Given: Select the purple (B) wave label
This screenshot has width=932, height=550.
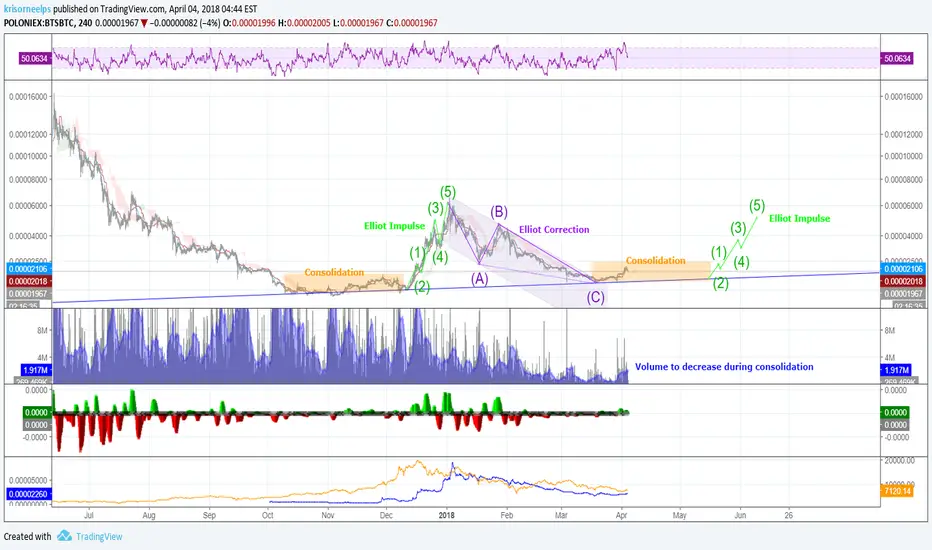Looking at the screenshot, I should tap(499, 212).
